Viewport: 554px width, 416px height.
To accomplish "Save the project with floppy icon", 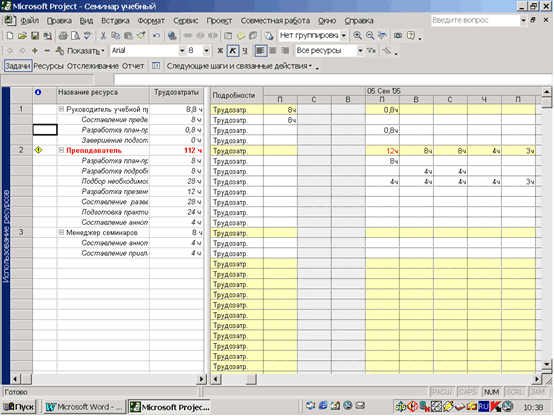I will click(x=35, y=36).
